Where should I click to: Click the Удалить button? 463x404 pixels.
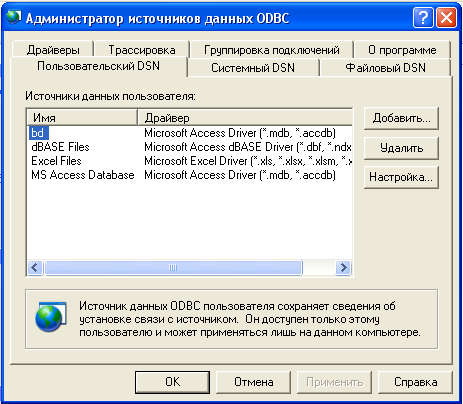point(401,148)
